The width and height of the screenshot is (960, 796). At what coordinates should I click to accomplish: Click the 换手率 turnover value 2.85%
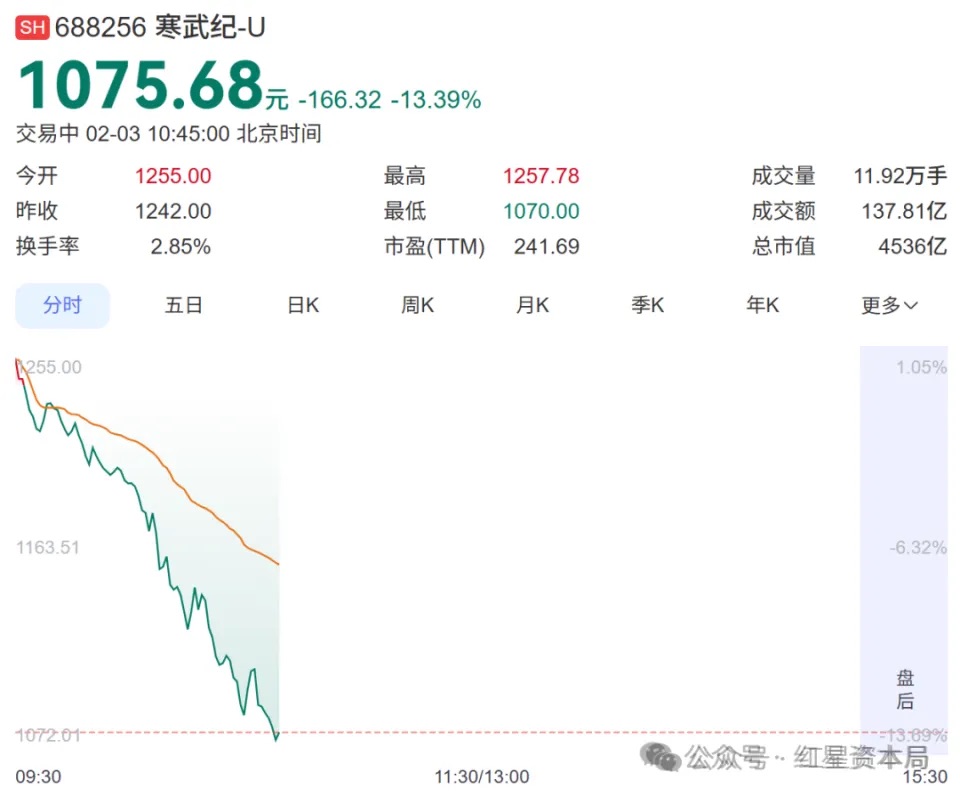point(180,246)
